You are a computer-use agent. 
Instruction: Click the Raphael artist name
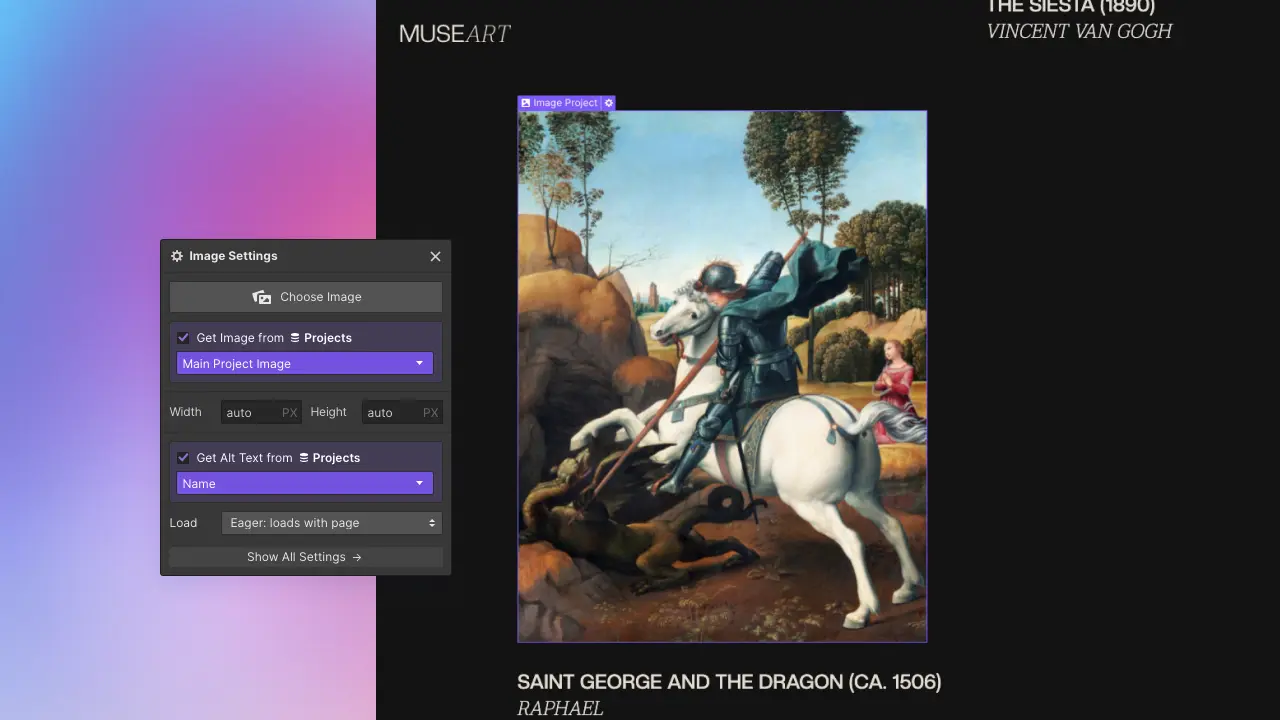(560, 708)
